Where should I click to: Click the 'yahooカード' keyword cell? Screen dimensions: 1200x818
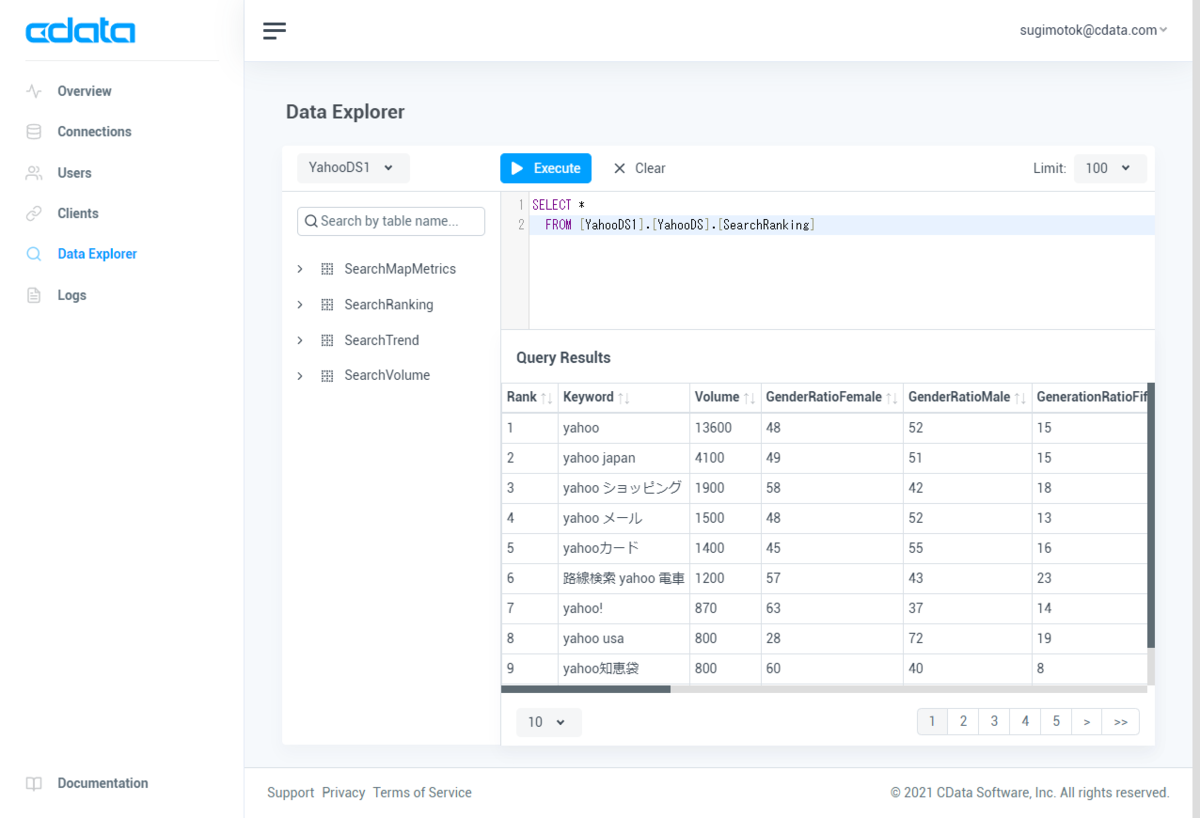click(x=624, y=548)
